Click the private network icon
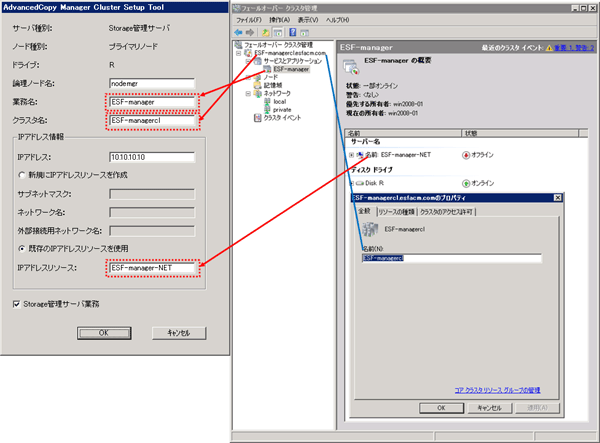The width and height of the screenshot is (600, 443). (267, 110)
